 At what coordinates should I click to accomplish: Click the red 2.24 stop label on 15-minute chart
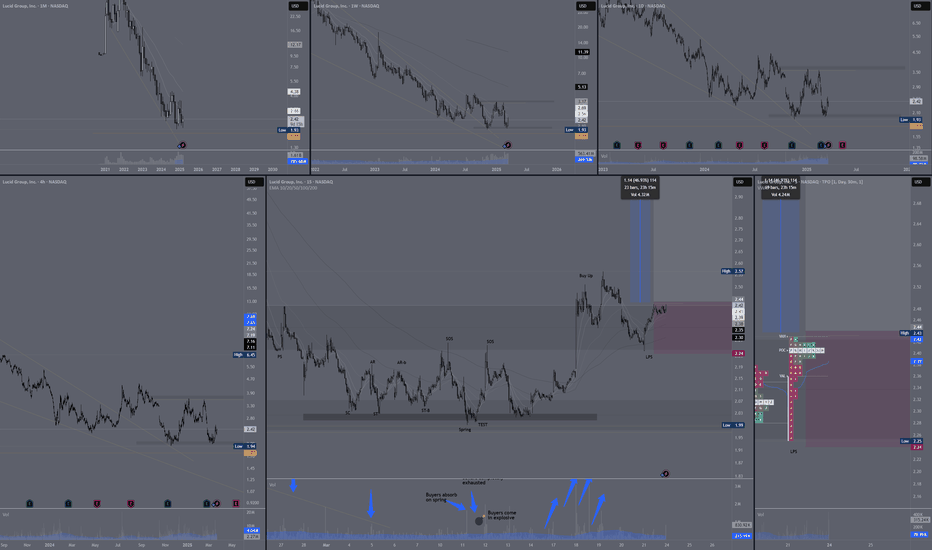point(739,354)
